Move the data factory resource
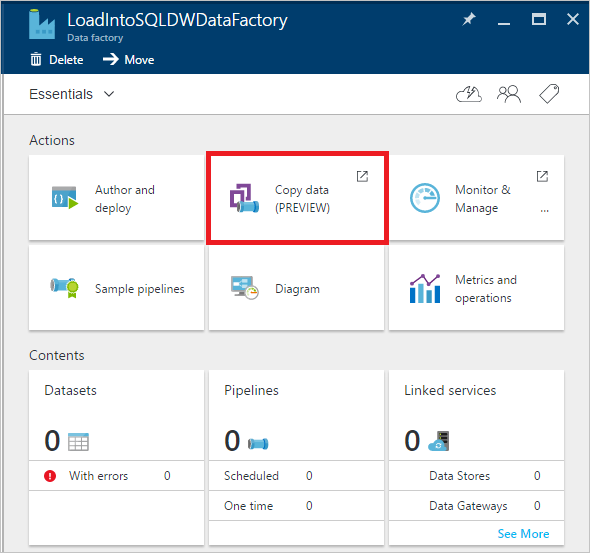The height and width of the screenshot is (553, 590). [x=128, y=59]
